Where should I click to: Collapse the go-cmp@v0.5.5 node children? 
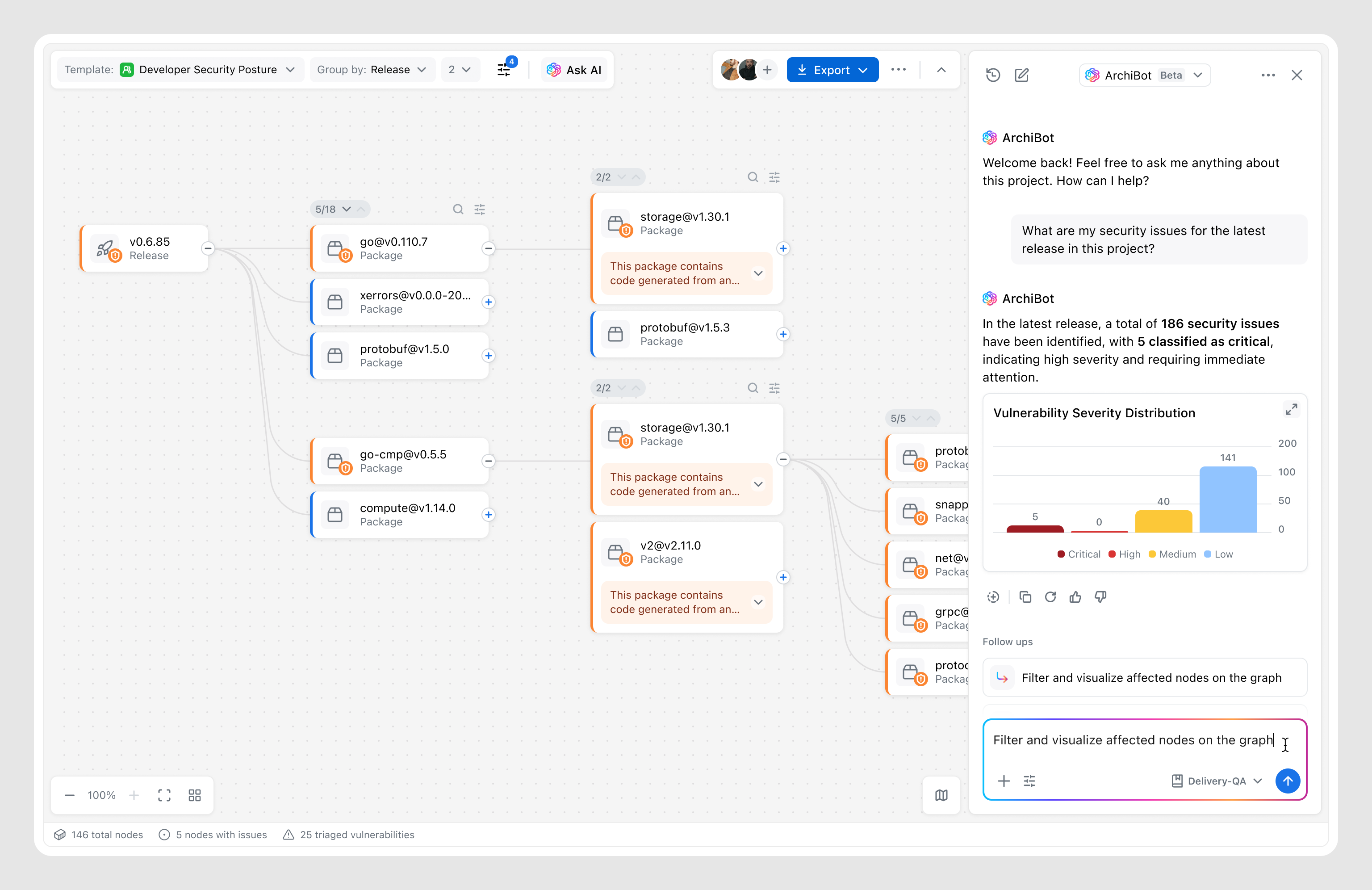tap(488, 461)
